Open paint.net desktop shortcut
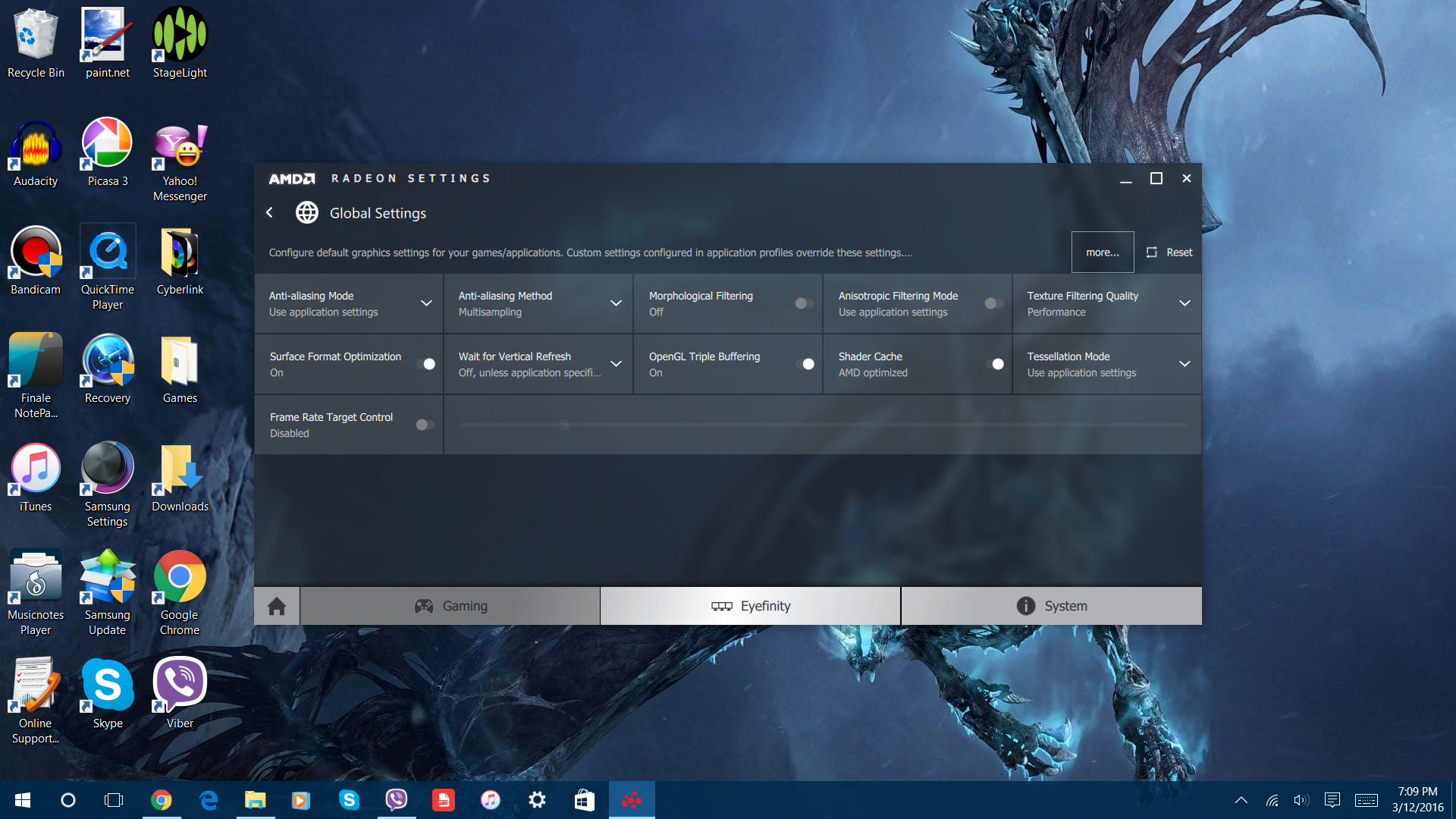The width and height of the screenshot is (1456, 819). (x=108, y=44)
